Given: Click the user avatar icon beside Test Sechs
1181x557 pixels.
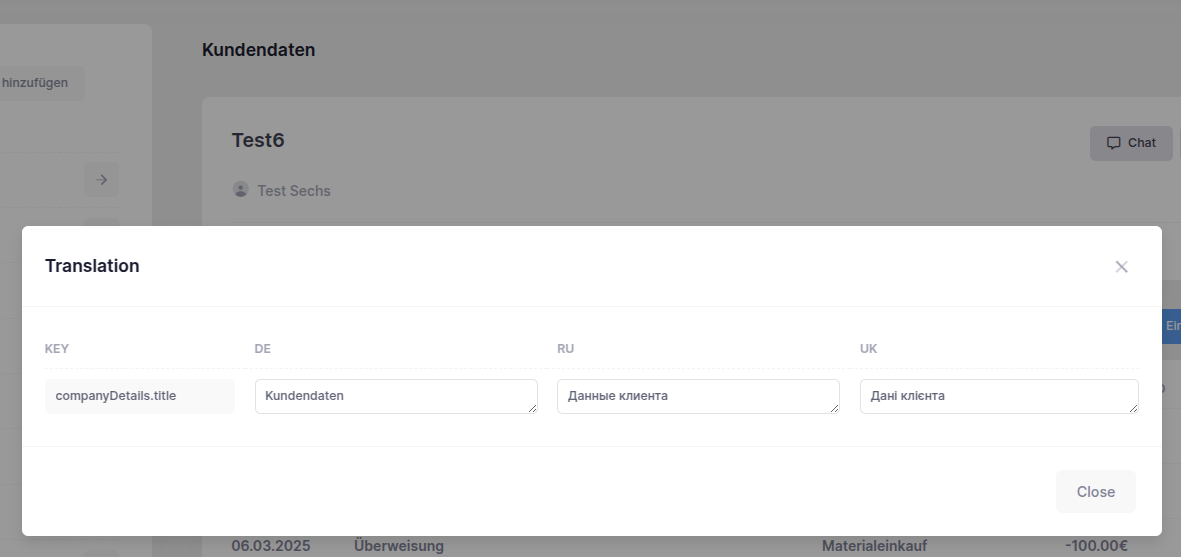Looking at the screenshot, I should pyautogui.click(x=240, y=189).
